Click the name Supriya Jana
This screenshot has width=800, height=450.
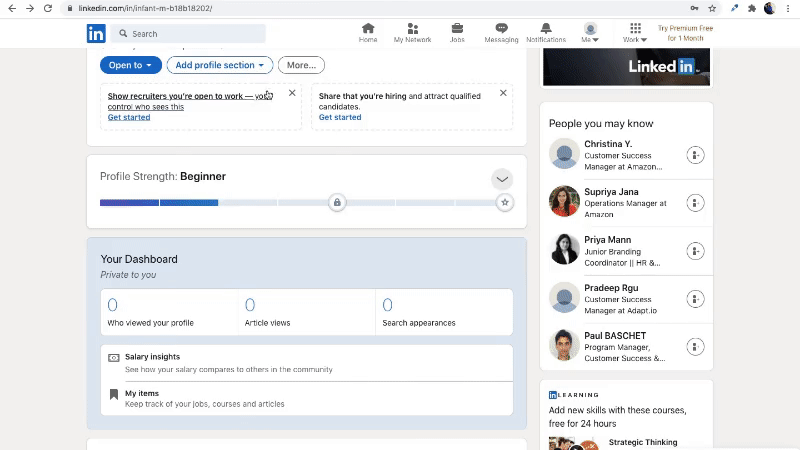click(611, 192)
